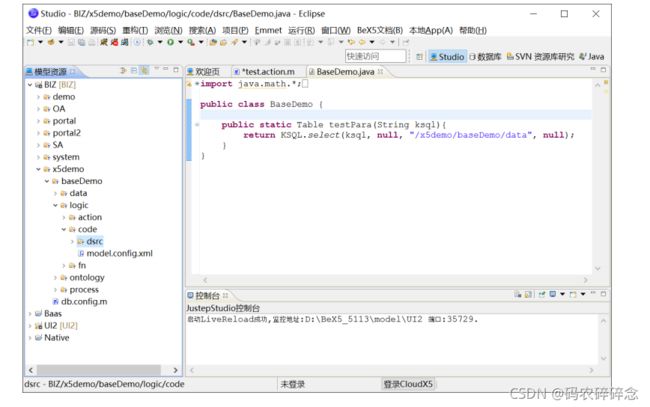
Task: Expand the dsrc folder
Action: (x=72, y=241)
